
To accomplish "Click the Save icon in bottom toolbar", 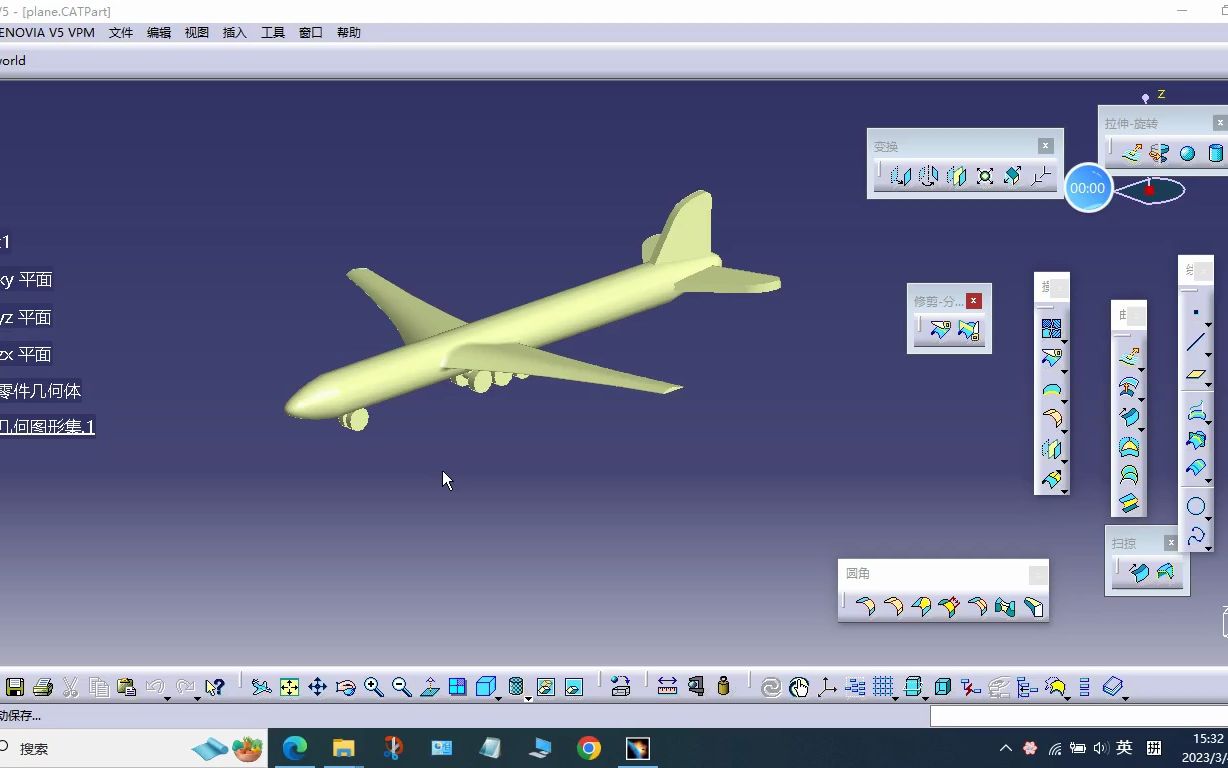I will [15, 687].
